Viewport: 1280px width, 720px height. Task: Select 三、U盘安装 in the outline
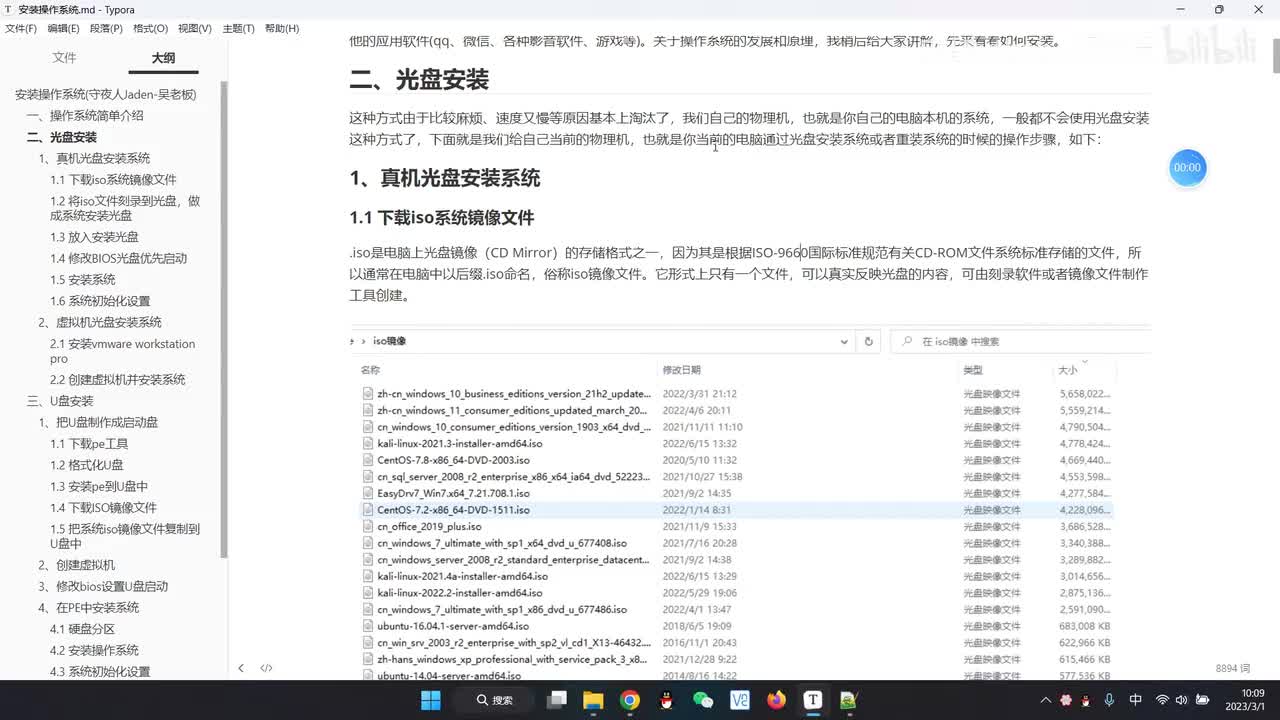(x=60, y=401)
